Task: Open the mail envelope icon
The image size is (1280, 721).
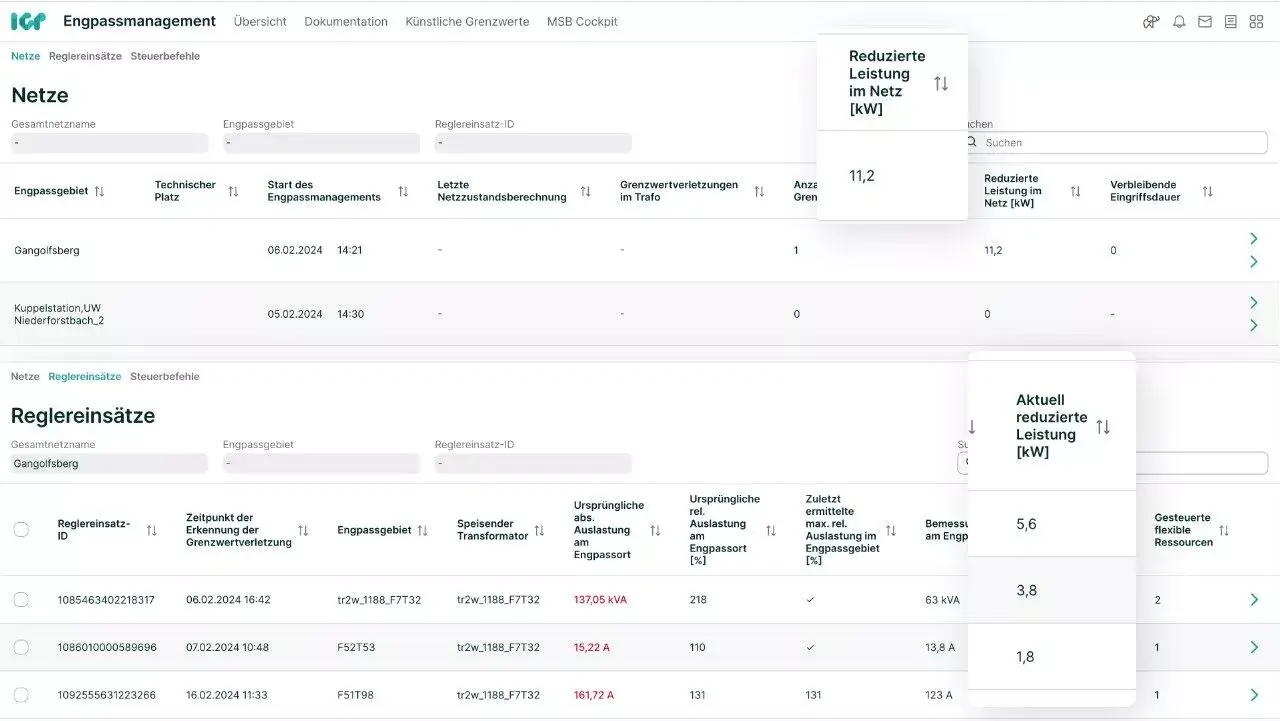Action: point(1205,22)
